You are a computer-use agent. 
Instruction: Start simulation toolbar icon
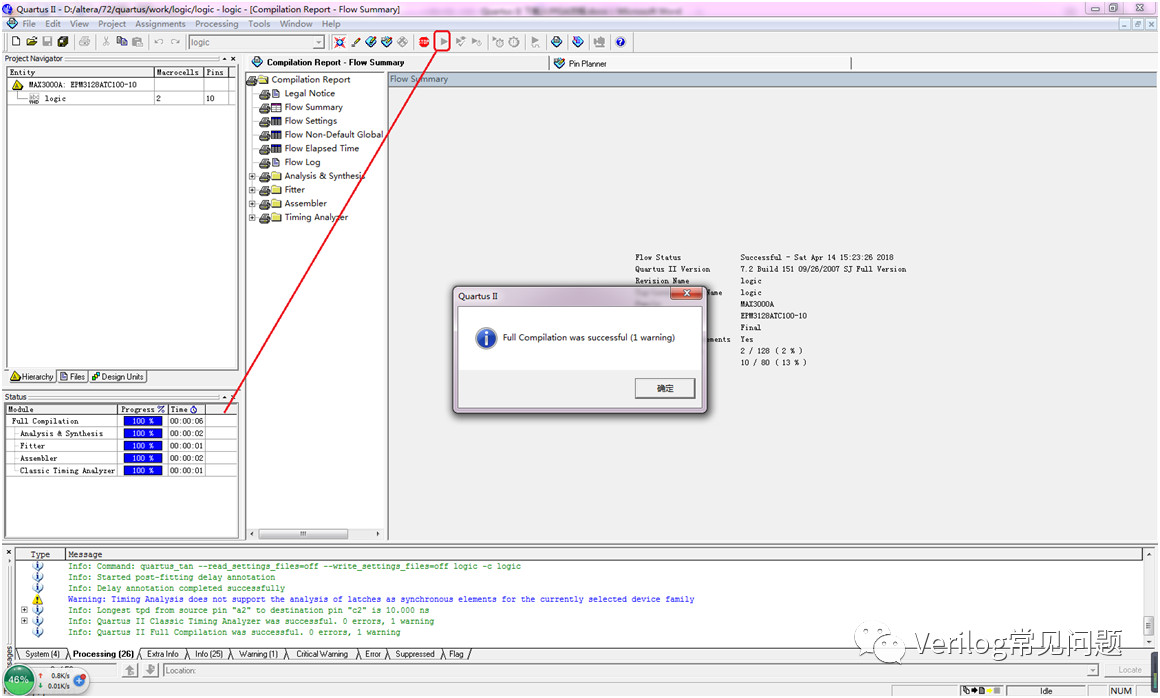(x=535, y=42)
